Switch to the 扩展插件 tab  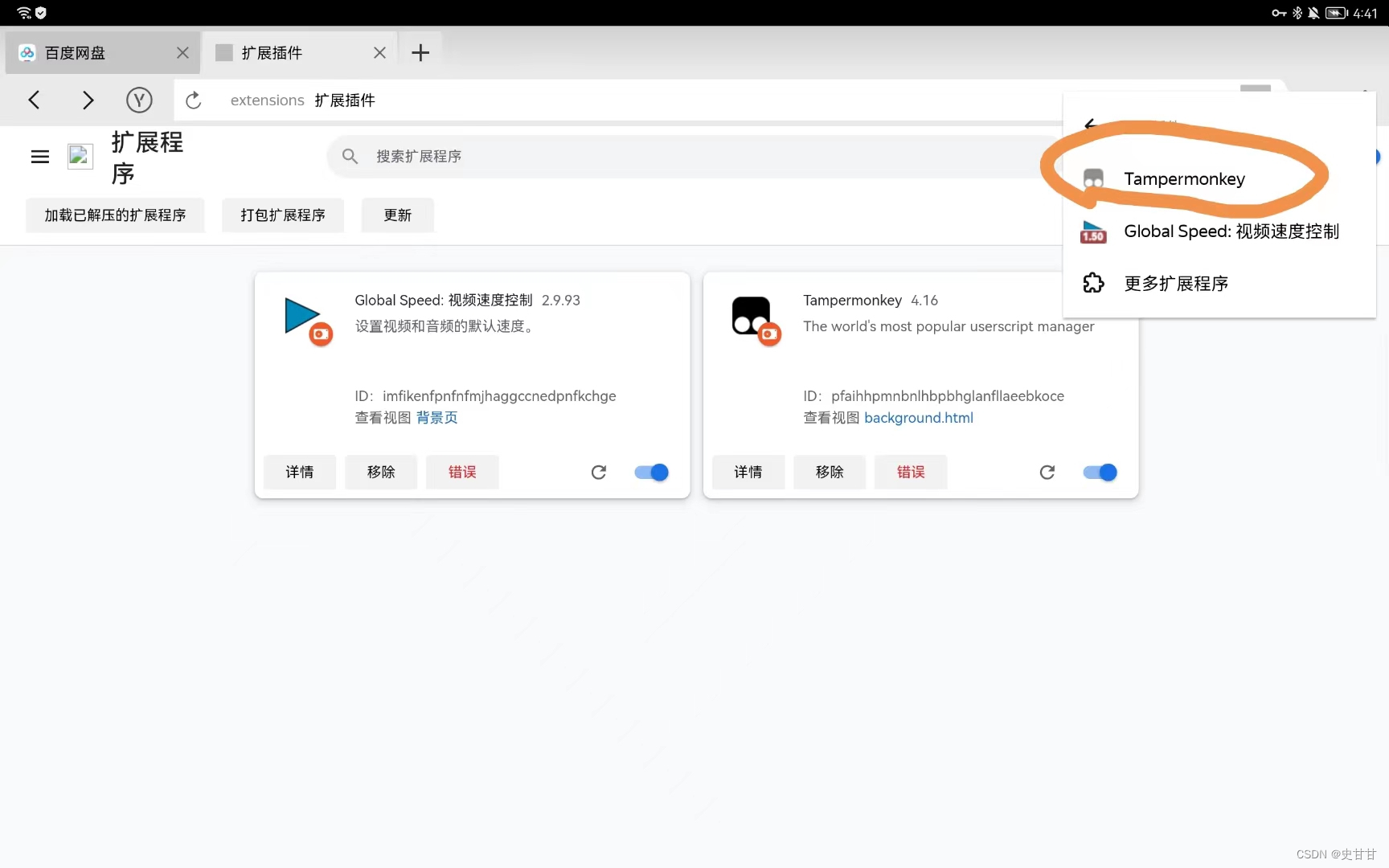coord(300,53)
